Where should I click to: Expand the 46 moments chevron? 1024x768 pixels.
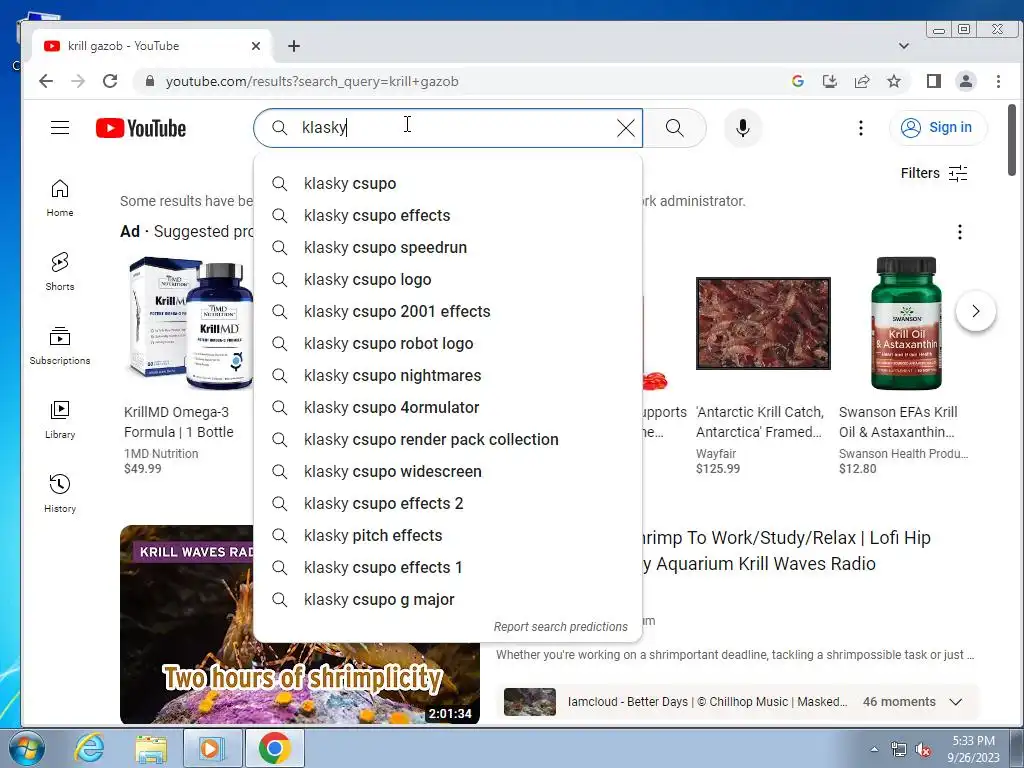coord(955,702)
